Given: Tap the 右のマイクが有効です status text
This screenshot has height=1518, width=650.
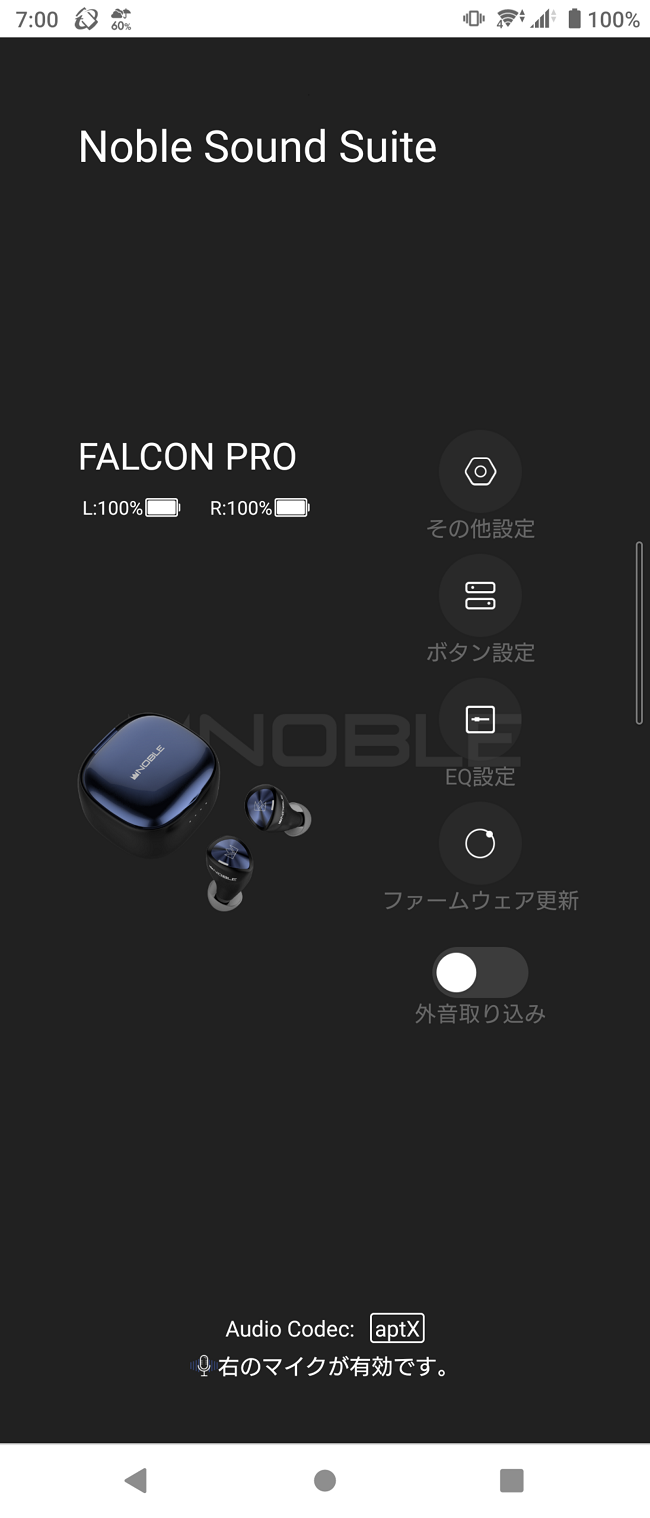Looking at the screenshot, I should tap(334, 1366).
